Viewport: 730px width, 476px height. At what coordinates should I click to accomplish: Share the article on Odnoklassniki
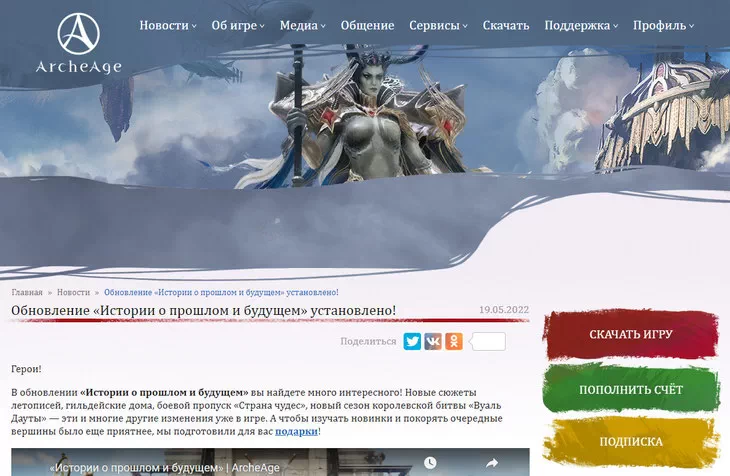click(x=454, y=341)
